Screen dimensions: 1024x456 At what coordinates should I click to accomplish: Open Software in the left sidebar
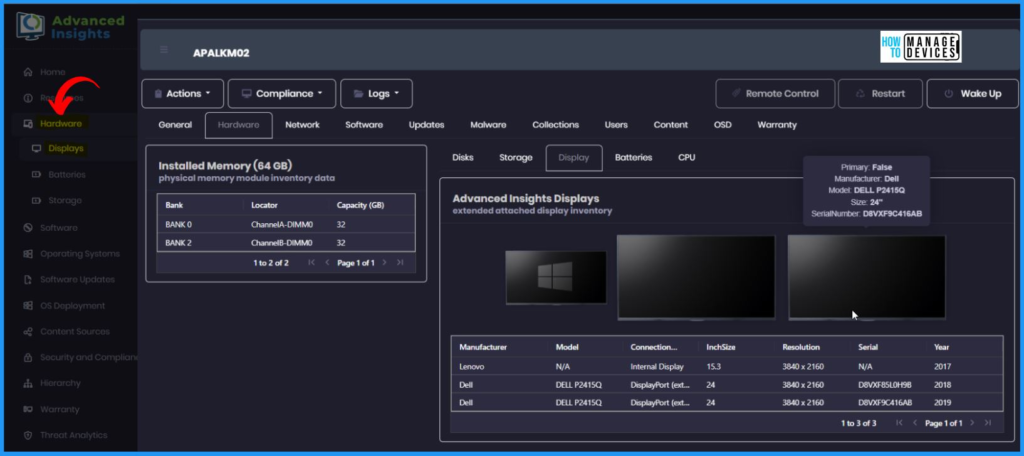[x=59, y=228]
